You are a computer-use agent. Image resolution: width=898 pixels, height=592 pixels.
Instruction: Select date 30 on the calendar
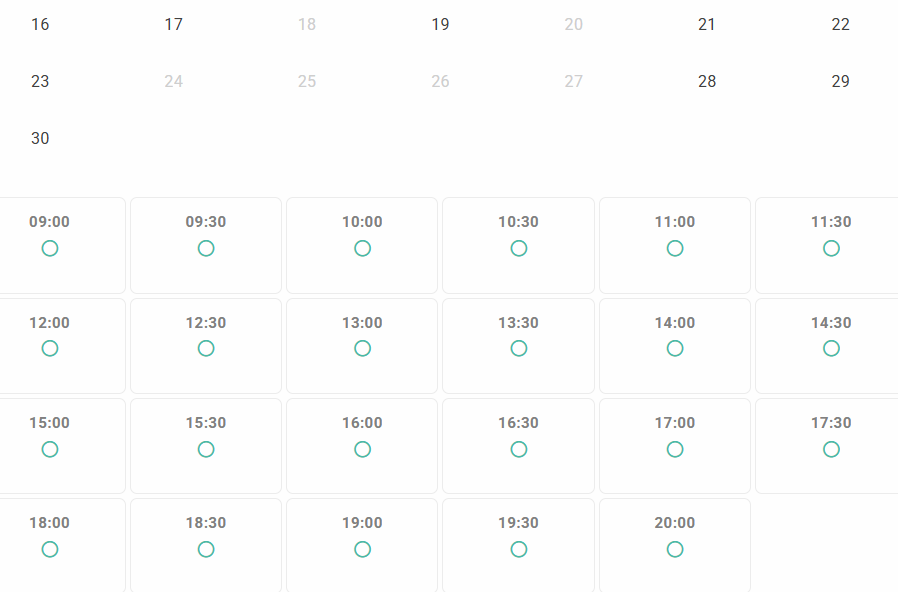point(40,138)
